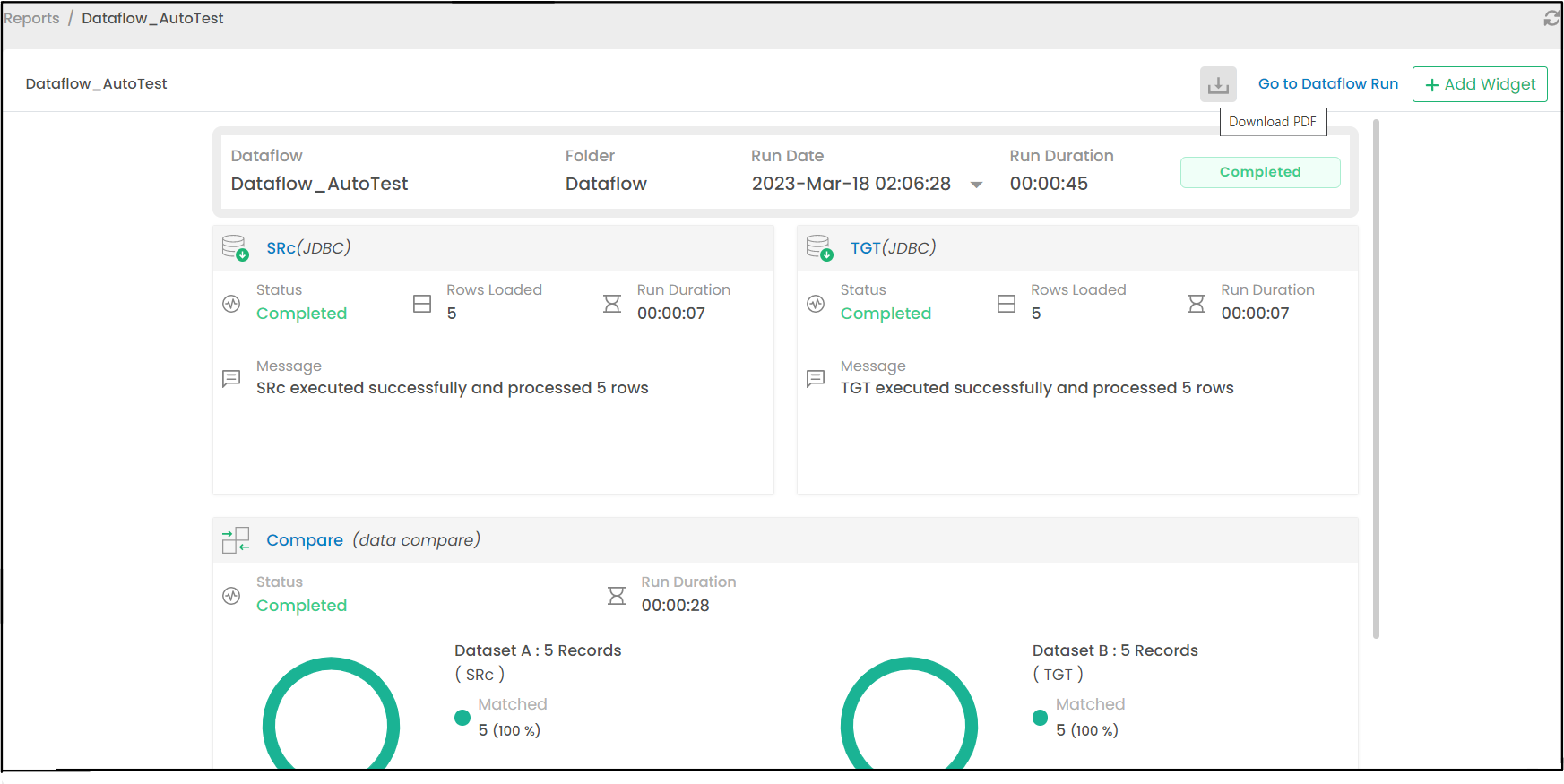Click the refresh icon in top corner
Screen dimensions: 1564x784
pyautogui.click(x=1551, y=18)
